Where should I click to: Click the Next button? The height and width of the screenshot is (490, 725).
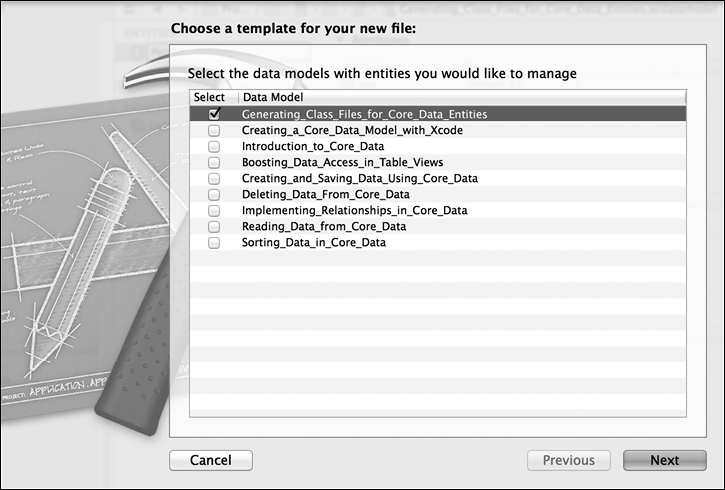click(664, 460)
